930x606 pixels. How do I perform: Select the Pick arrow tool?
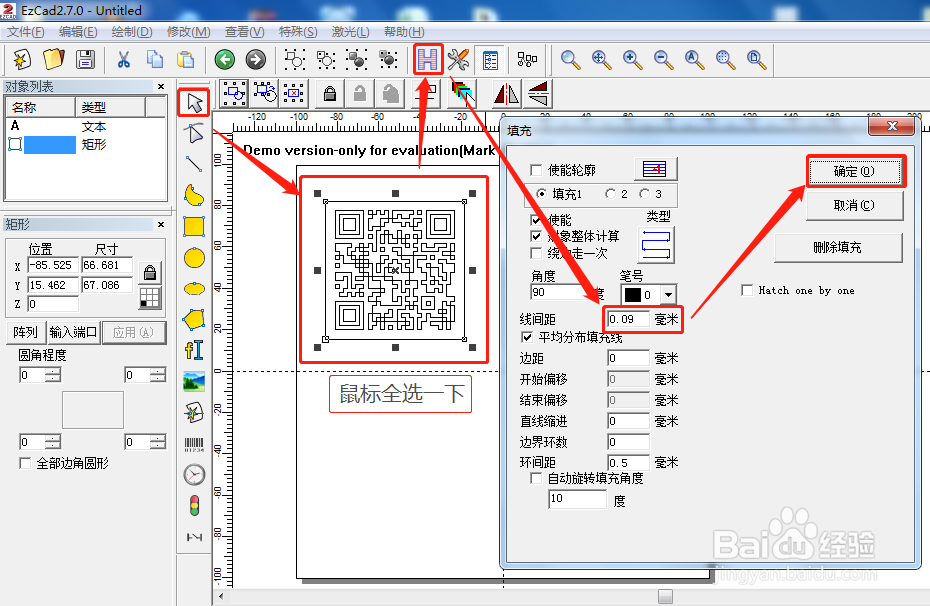[x=194, y=103]
